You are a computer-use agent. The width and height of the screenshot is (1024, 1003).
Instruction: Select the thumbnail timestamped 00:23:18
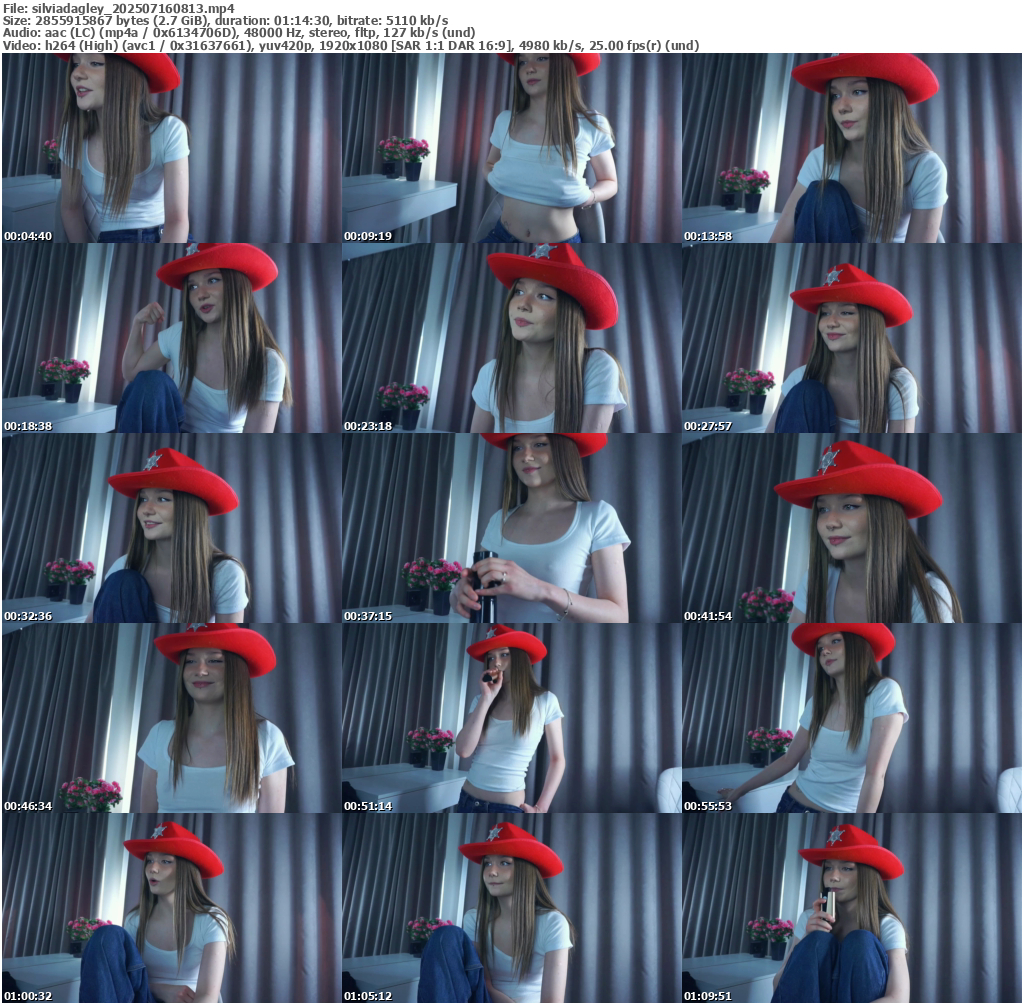tap(511, 338)
